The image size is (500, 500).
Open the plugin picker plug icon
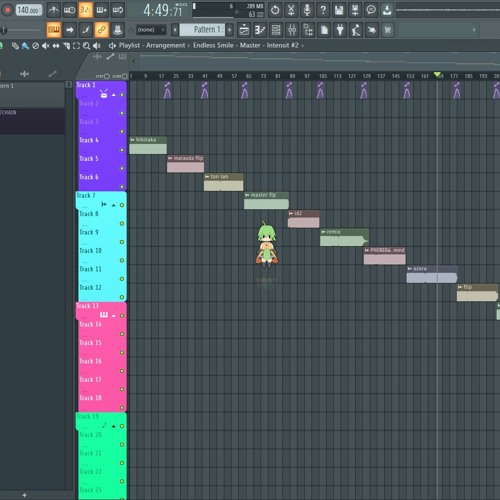tap(340, 30)
